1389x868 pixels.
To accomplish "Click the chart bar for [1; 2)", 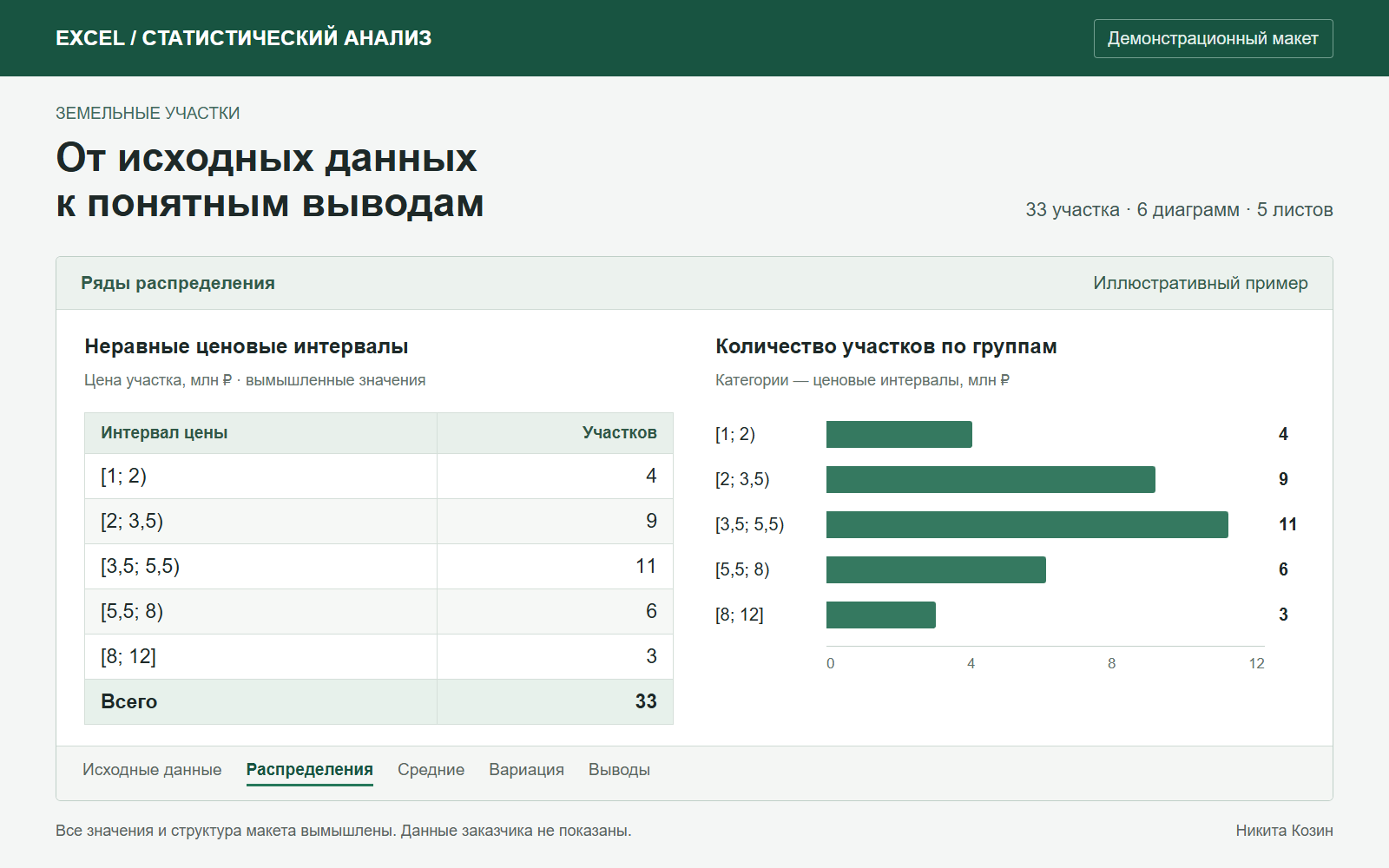I will coord(899,434).
